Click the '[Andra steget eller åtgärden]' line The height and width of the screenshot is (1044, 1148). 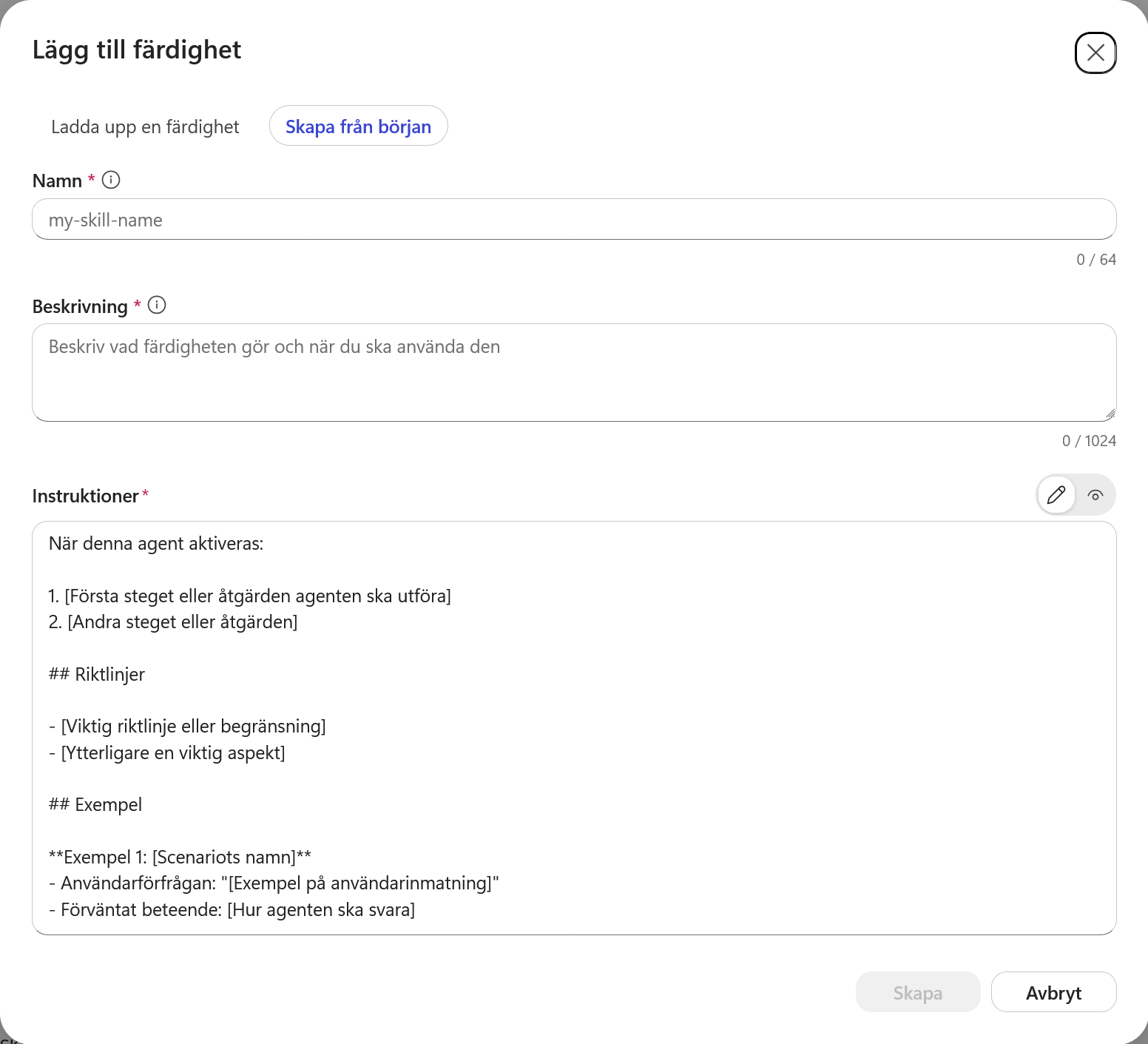pyautogui.click(x=173, y=622)
